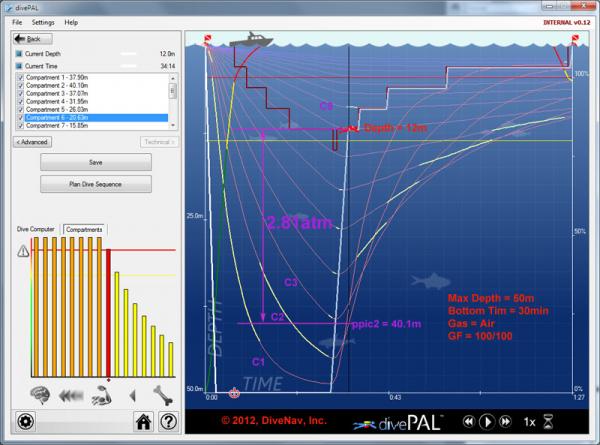This screenshot has width=600, height=445.
Task: Open the Settings menu
Action: click(43, 21)
